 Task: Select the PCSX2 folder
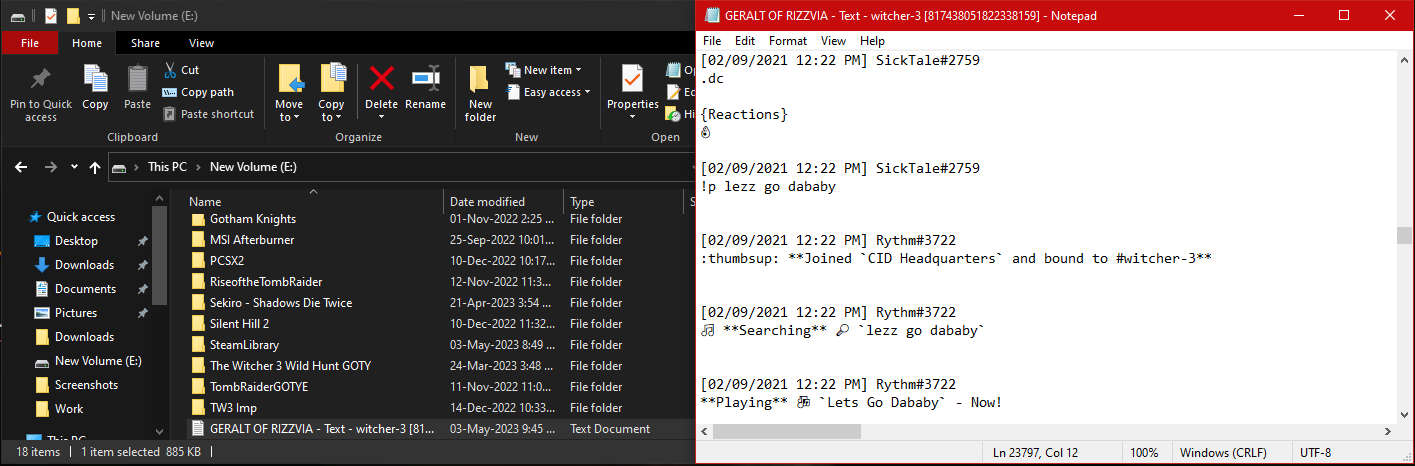tap(228, 261)
